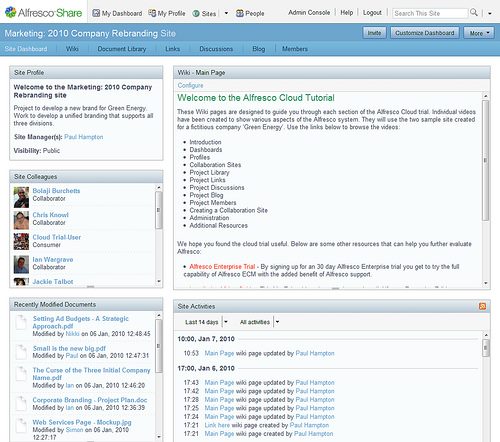Click file icon for Corporate Branding Project Plan
The image size is (500, 442).
[x=22, y=403]
